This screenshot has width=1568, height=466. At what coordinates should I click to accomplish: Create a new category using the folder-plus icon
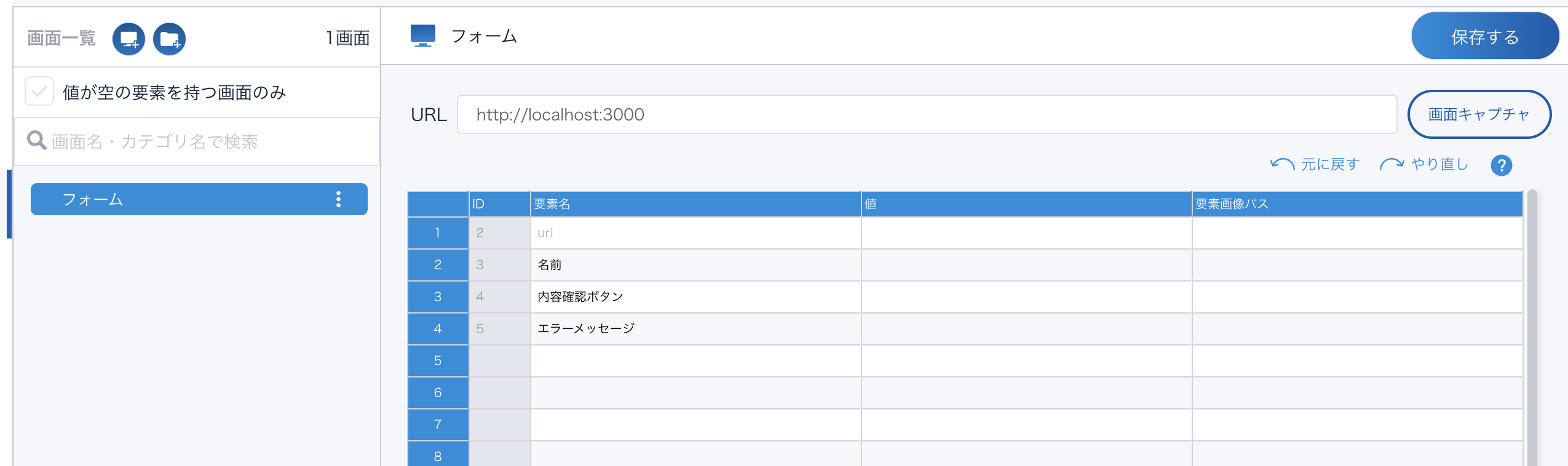170,38
